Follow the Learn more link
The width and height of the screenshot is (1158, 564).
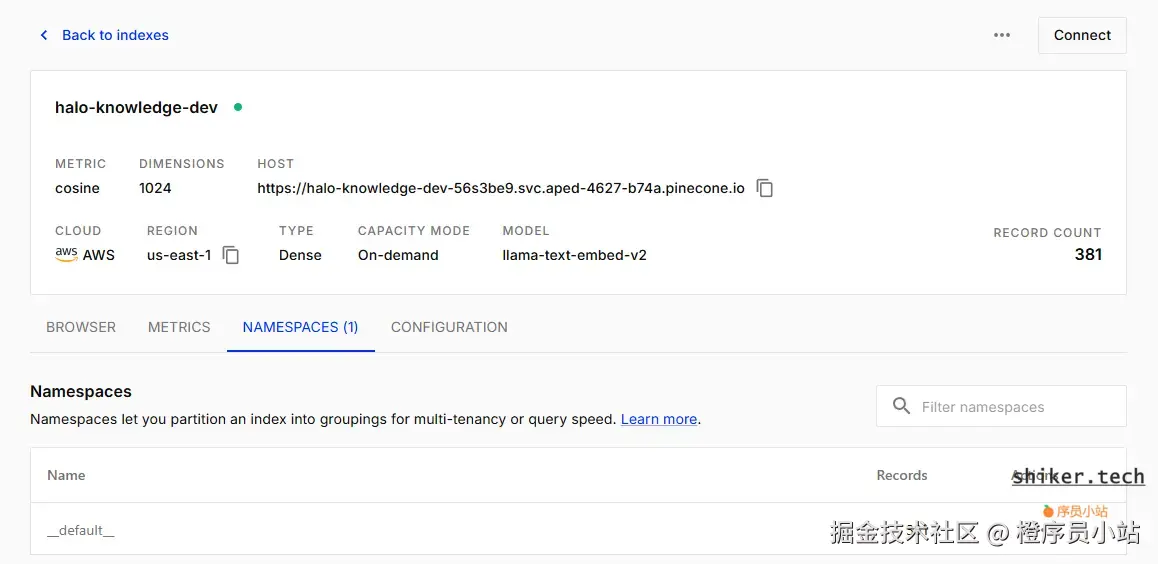point(659,419)
